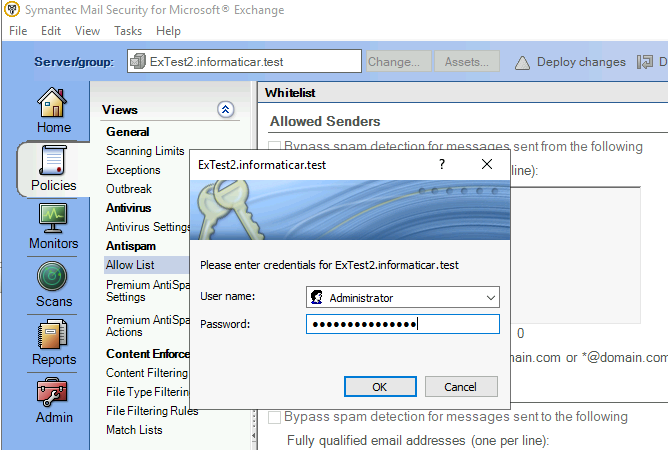Select the Policies sidebar icon
Image resolution: width=668 pixels, height=450 pixels.
tap(52, 160)
